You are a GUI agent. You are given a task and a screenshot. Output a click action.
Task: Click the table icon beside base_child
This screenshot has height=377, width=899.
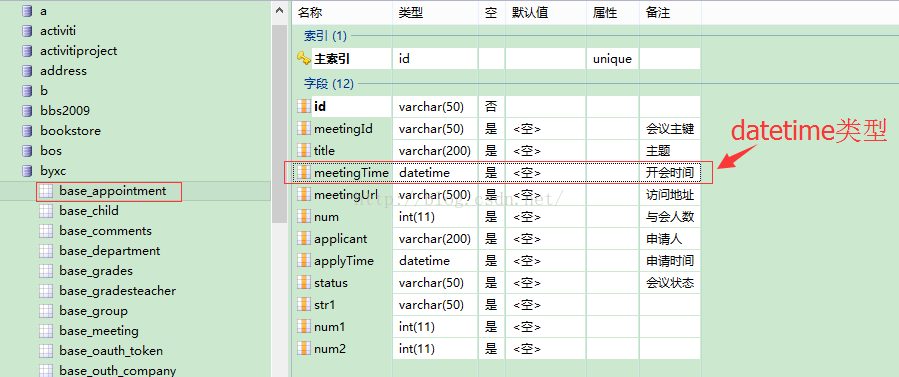pyautogui.click(x=46, y=211)
